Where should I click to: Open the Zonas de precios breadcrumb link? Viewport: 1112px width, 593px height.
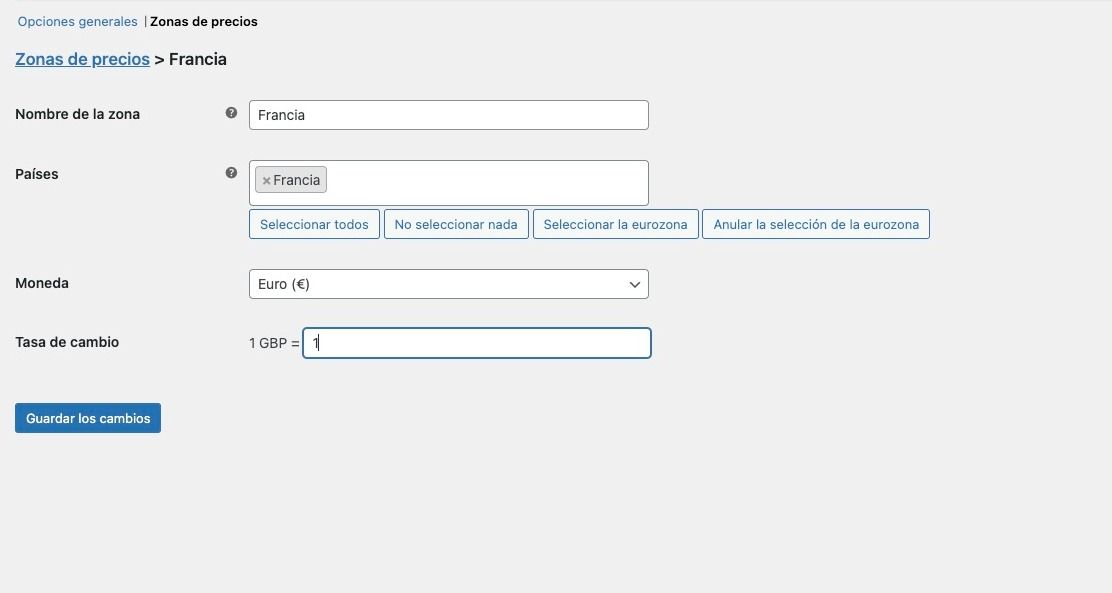82,59
